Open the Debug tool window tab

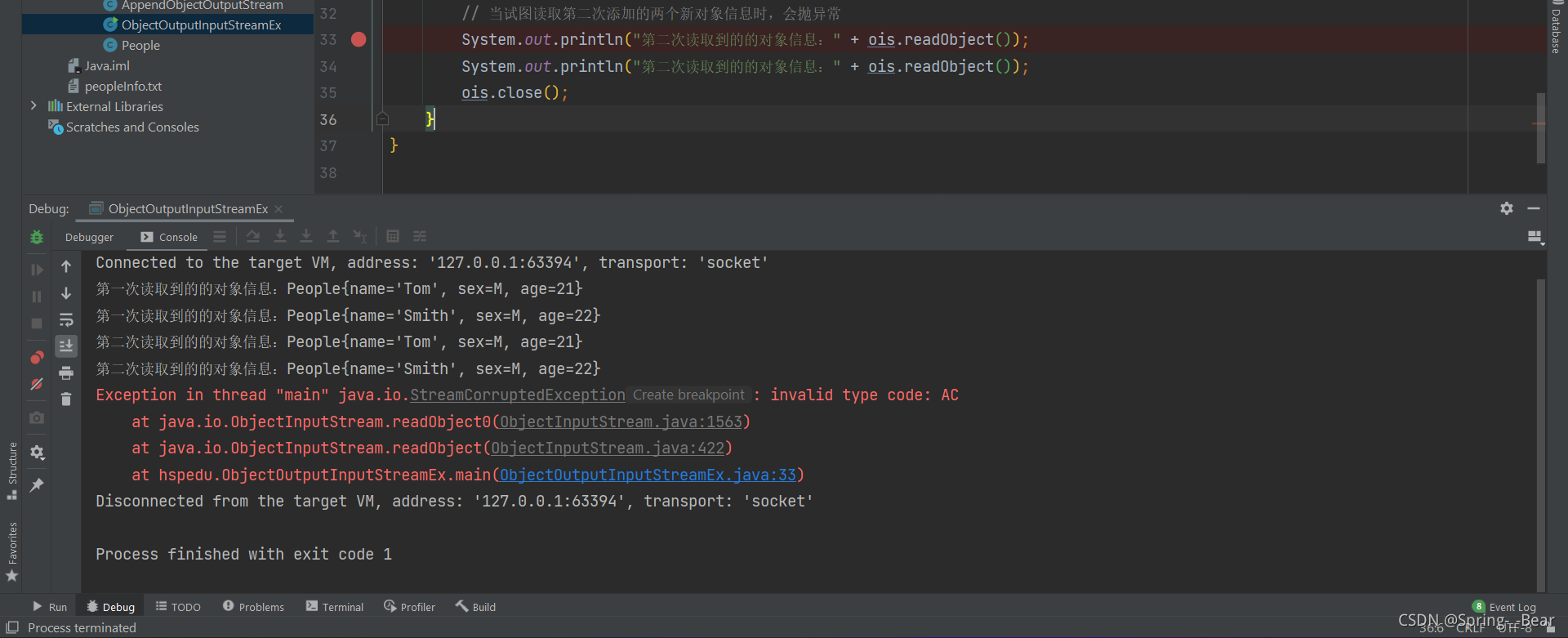[x=110, y=607]
